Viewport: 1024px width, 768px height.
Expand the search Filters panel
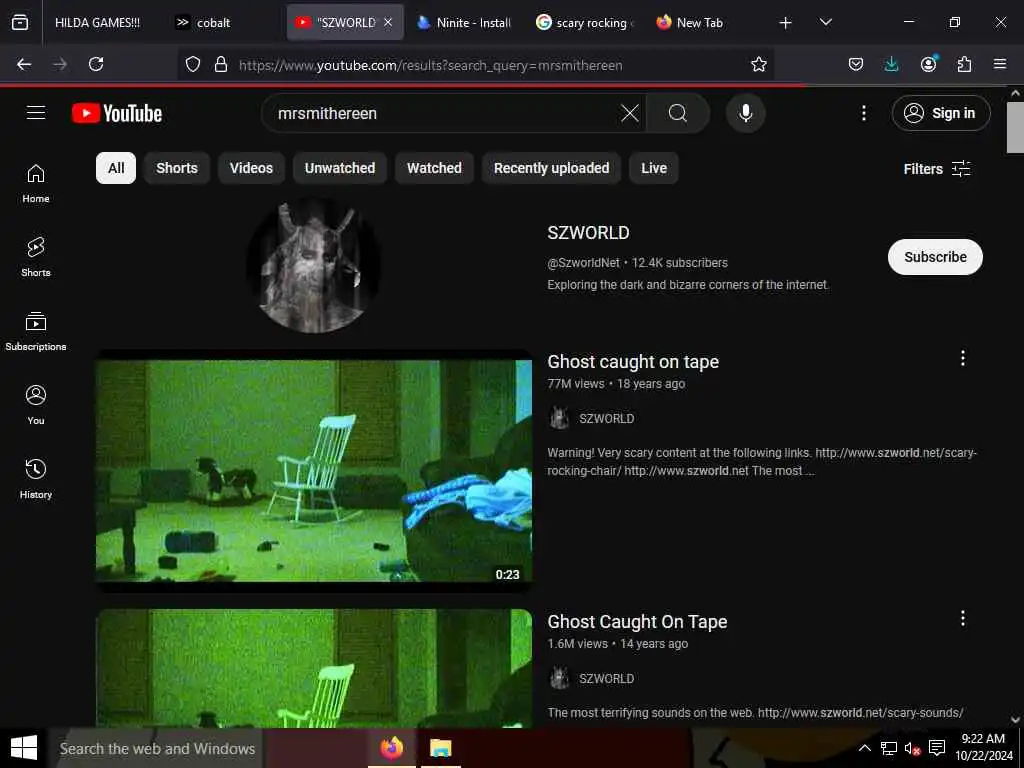point(937,168)
